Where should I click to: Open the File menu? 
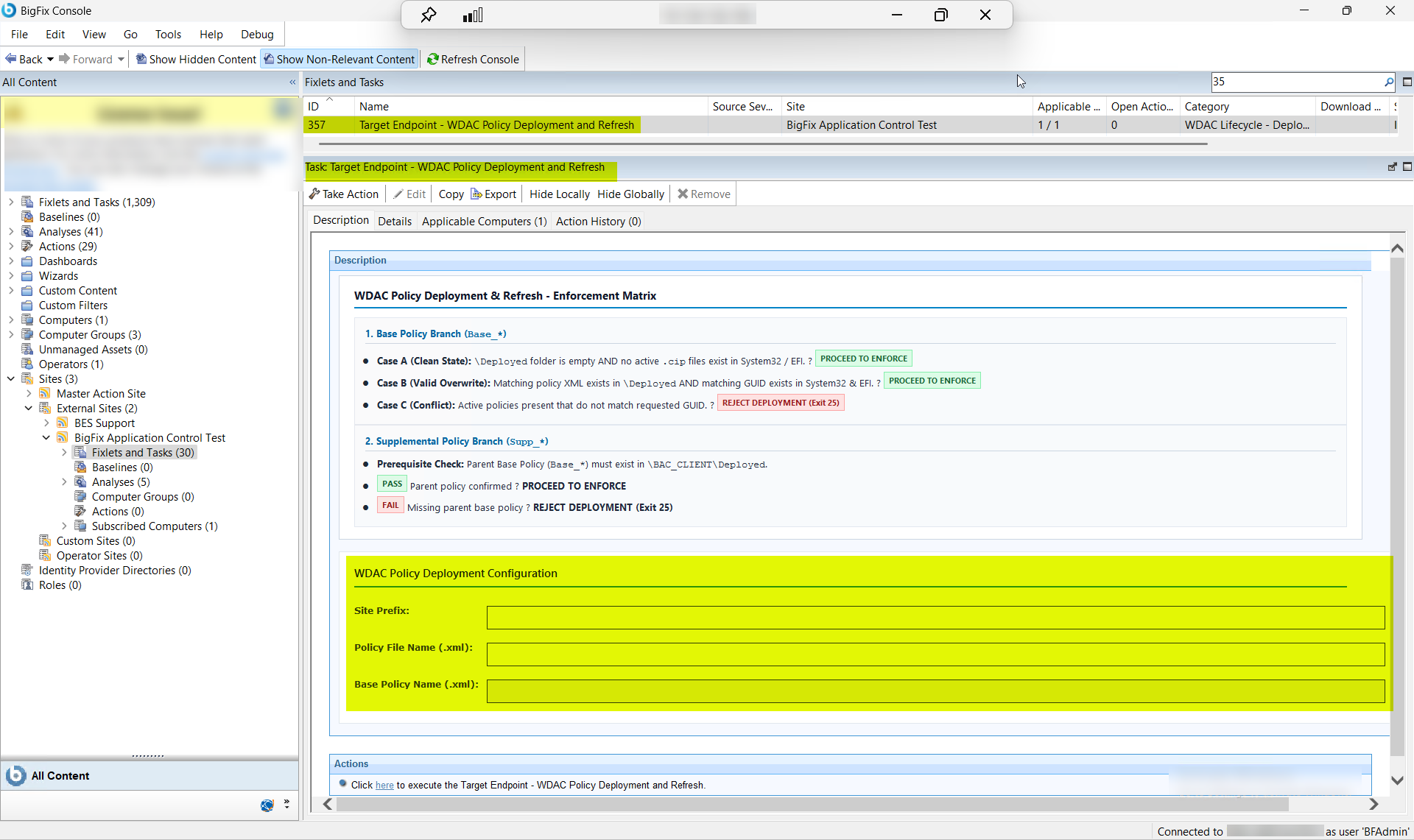point(20,34)
